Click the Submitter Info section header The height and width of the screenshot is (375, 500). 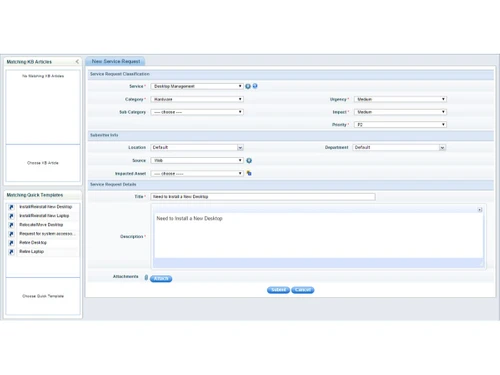click(291, 135)
